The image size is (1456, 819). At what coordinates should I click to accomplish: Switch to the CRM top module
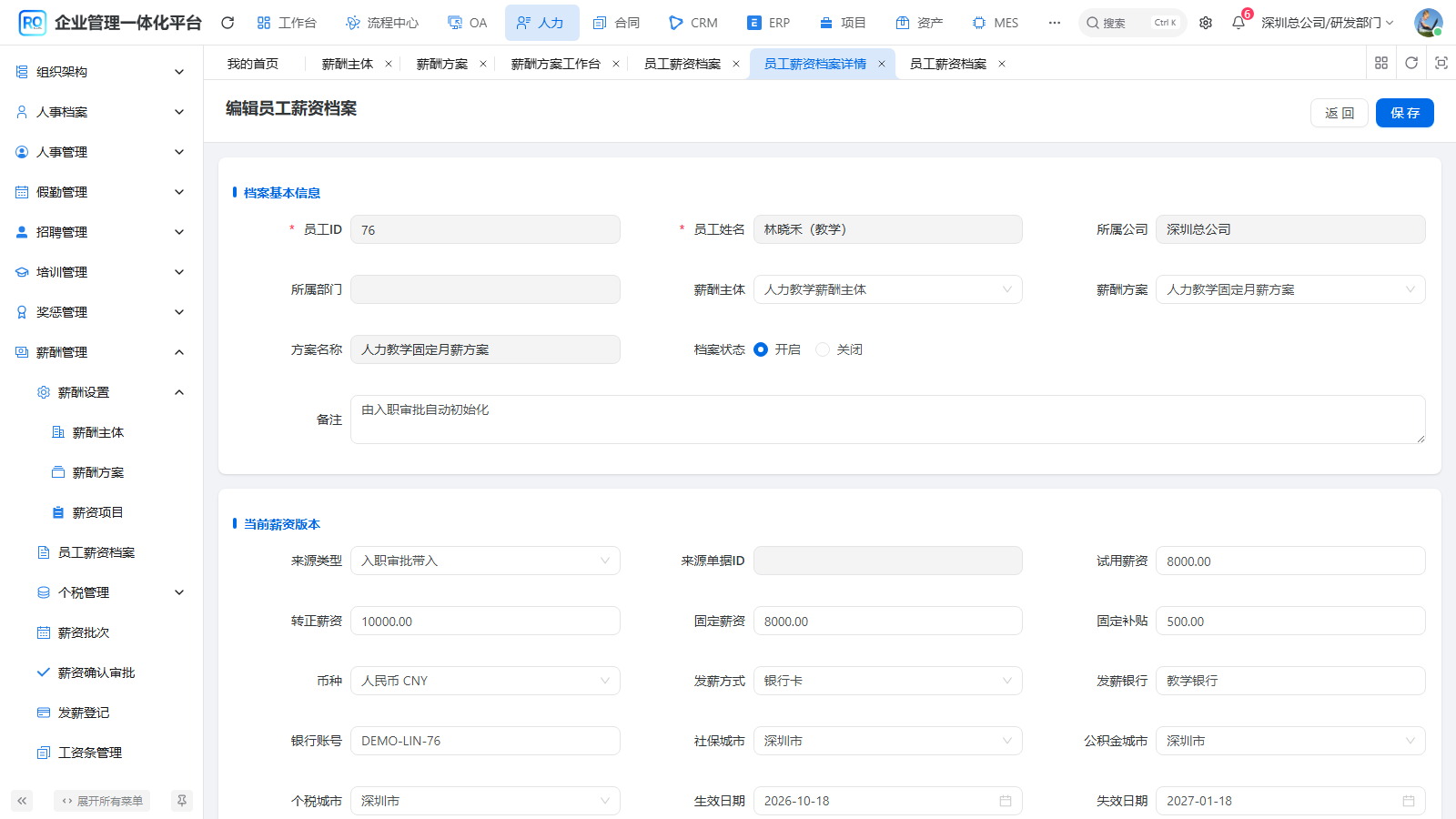693,23
